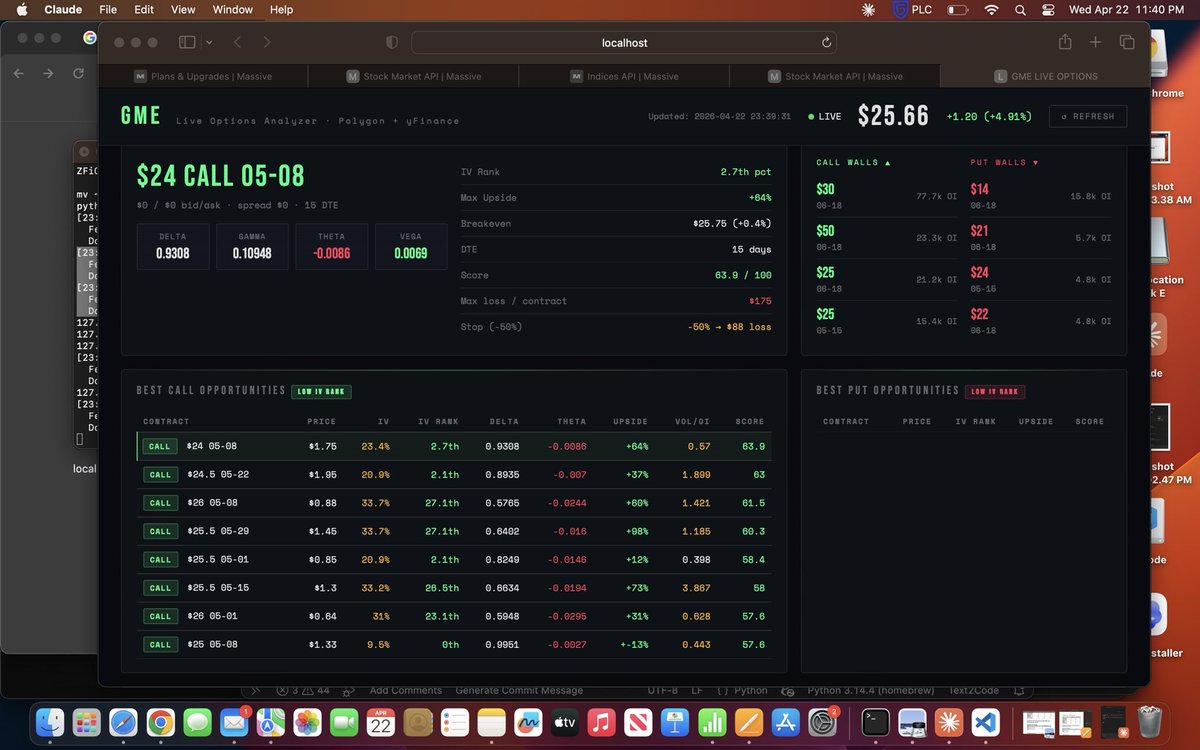Click the IV RANK column header in calls table

pyautogui.click(x=440, y=422)
